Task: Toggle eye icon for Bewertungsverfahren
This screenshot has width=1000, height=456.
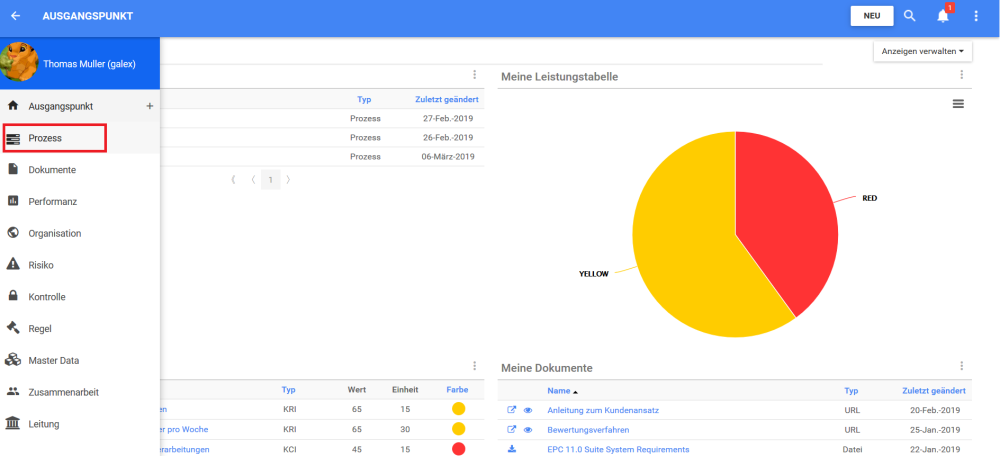Action: (528, 430)
